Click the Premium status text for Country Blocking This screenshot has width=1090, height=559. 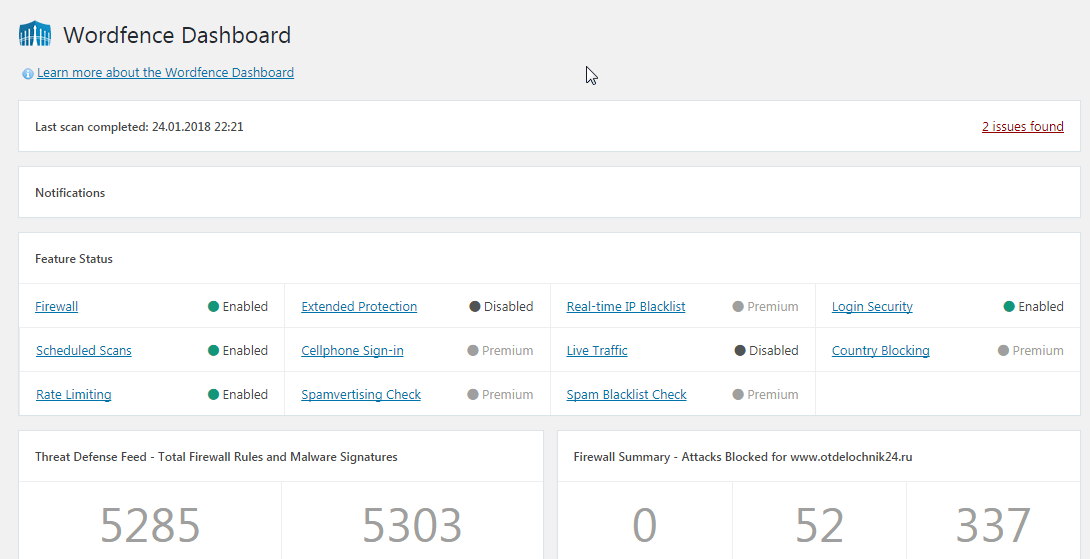pyautogui.click(x=1038, y=350)
